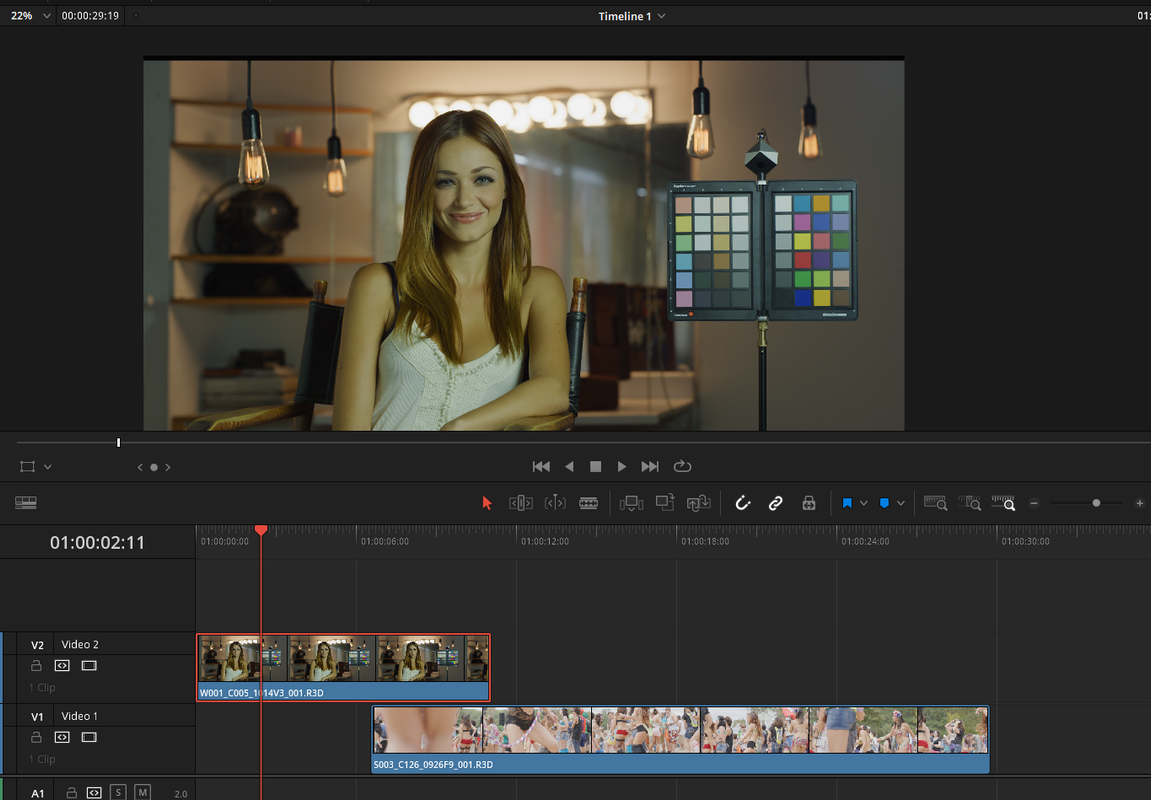The image size is (1151, 800).
Task: Play the timeline forward
Action: pos(622,467)
